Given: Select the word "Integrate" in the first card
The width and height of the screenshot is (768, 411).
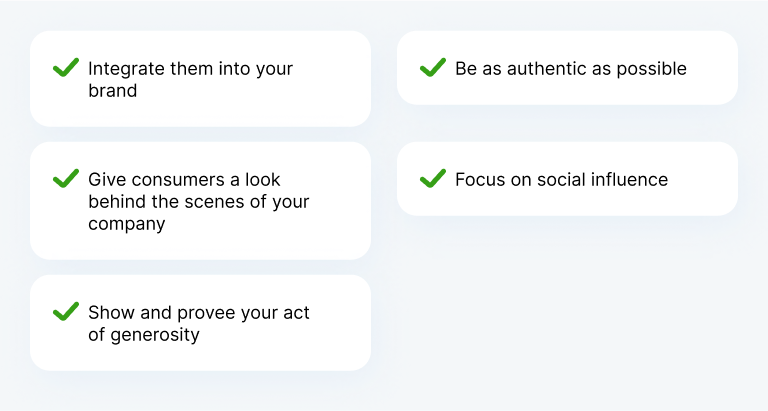Looking at the screenshot, I should point(126,70).
